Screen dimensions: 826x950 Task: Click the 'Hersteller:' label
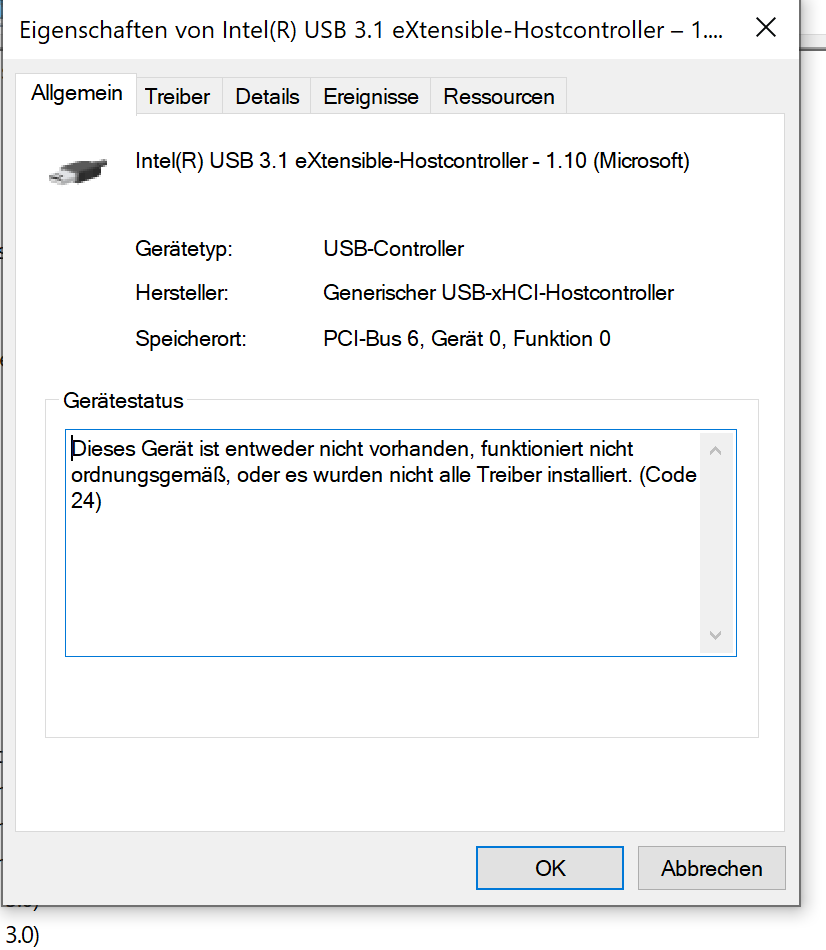tap(182, 293)
